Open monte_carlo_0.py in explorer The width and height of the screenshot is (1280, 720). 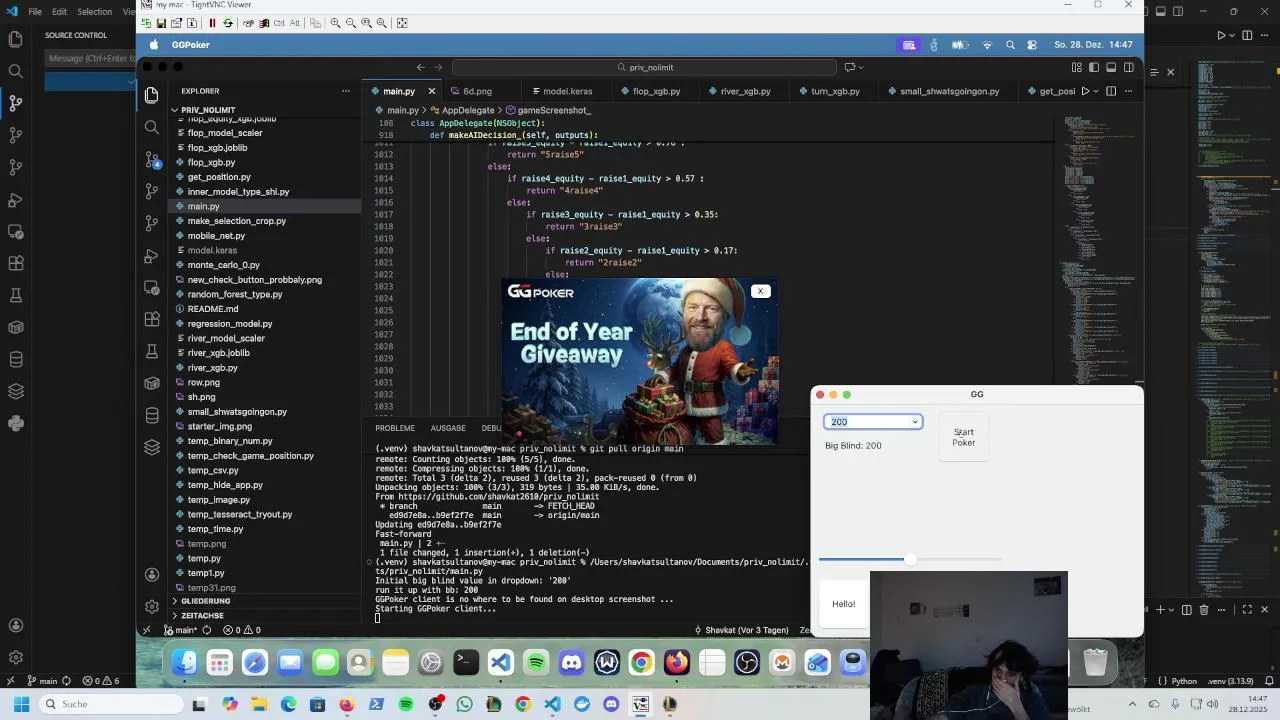pos(224,265)
